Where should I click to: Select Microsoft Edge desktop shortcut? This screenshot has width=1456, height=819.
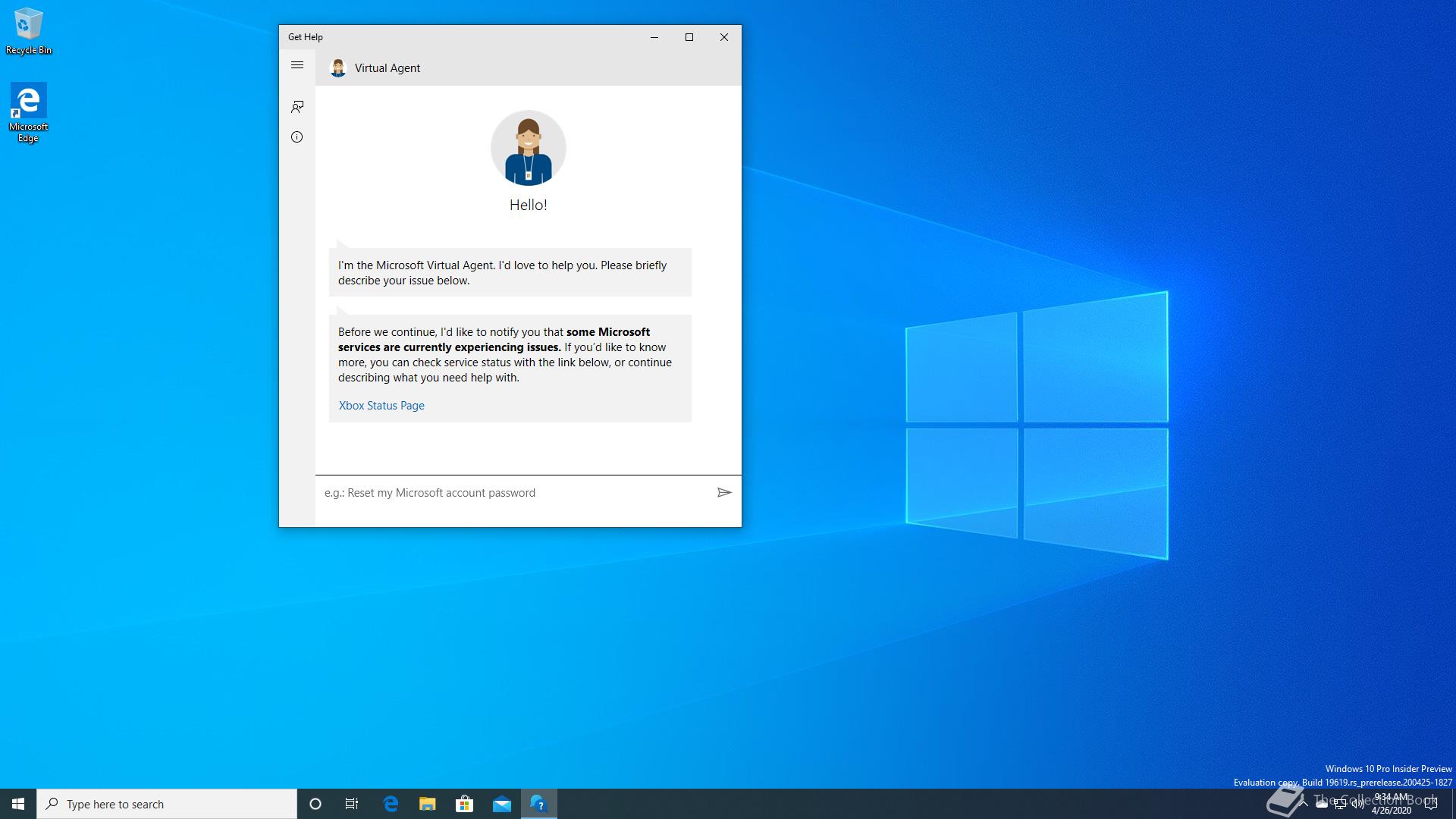click(29, 112)
